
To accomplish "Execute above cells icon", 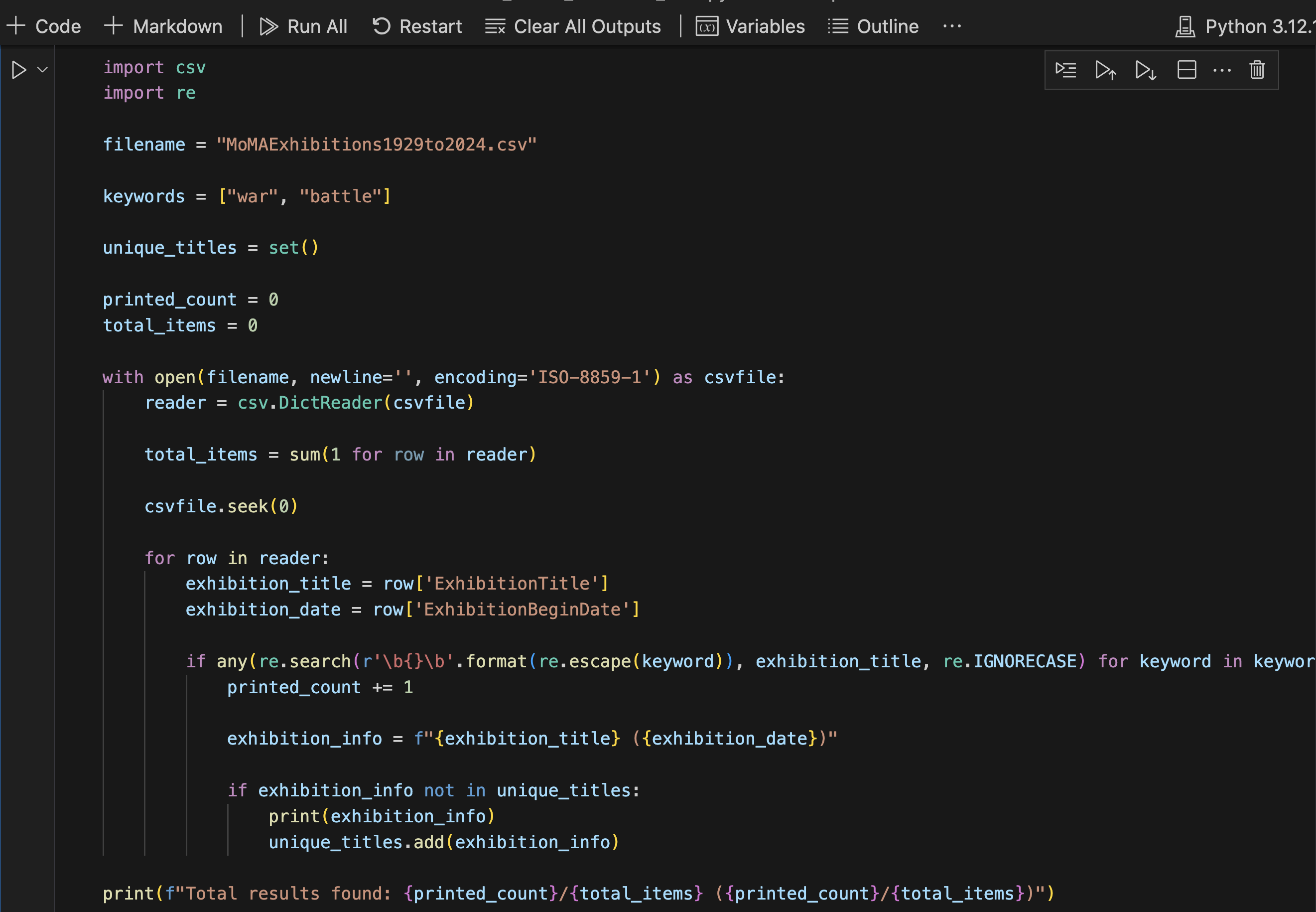I will [x=1106, y=70].
